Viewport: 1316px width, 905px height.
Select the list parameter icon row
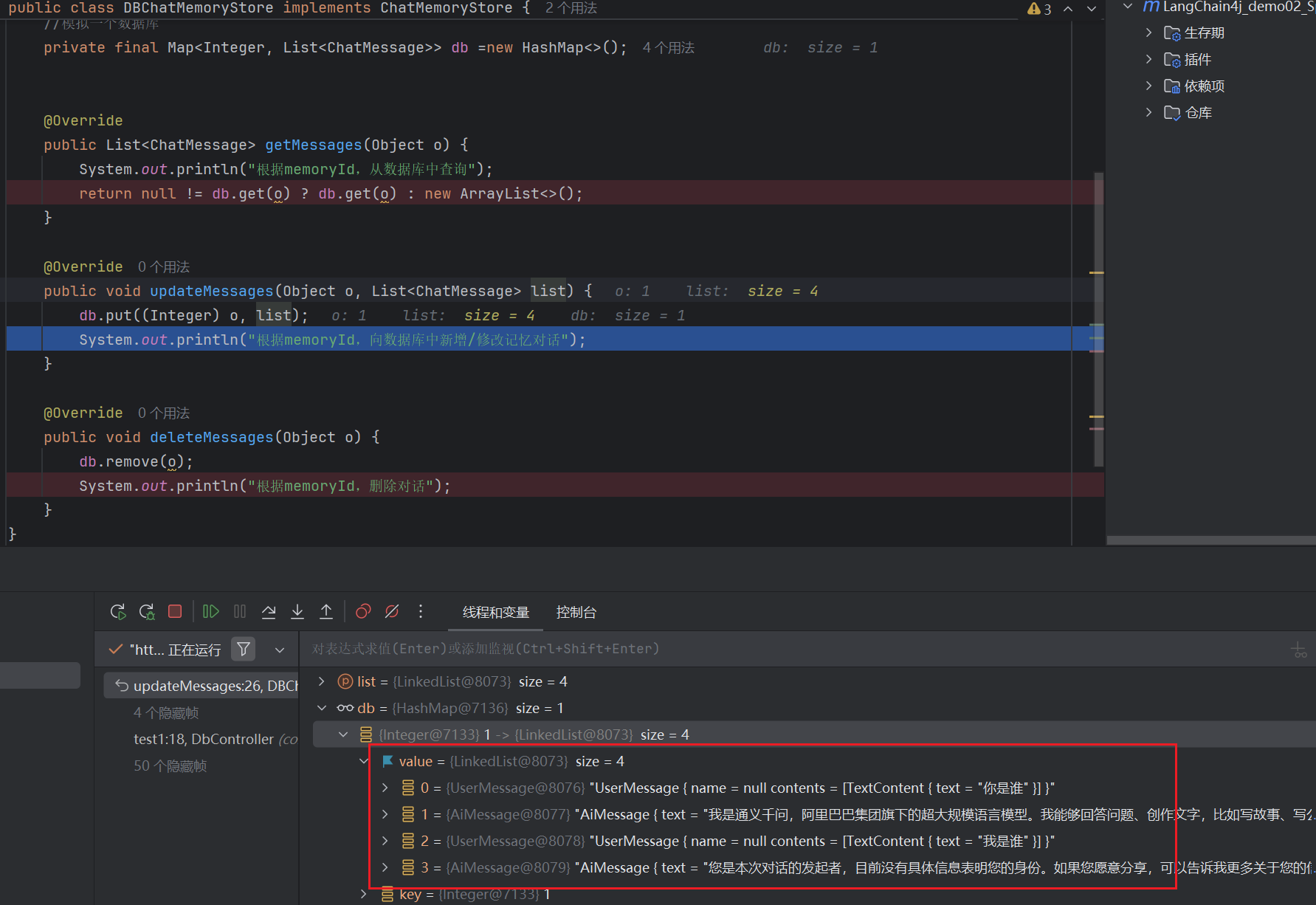tap(345, 681)
